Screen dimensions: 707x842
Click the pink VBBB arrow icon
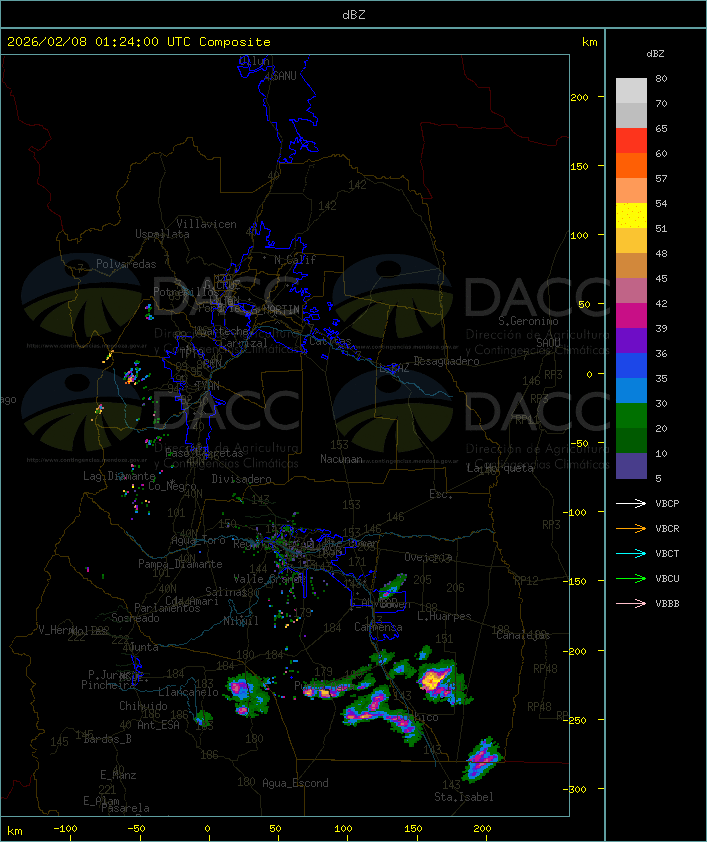(x=631, y=604)
